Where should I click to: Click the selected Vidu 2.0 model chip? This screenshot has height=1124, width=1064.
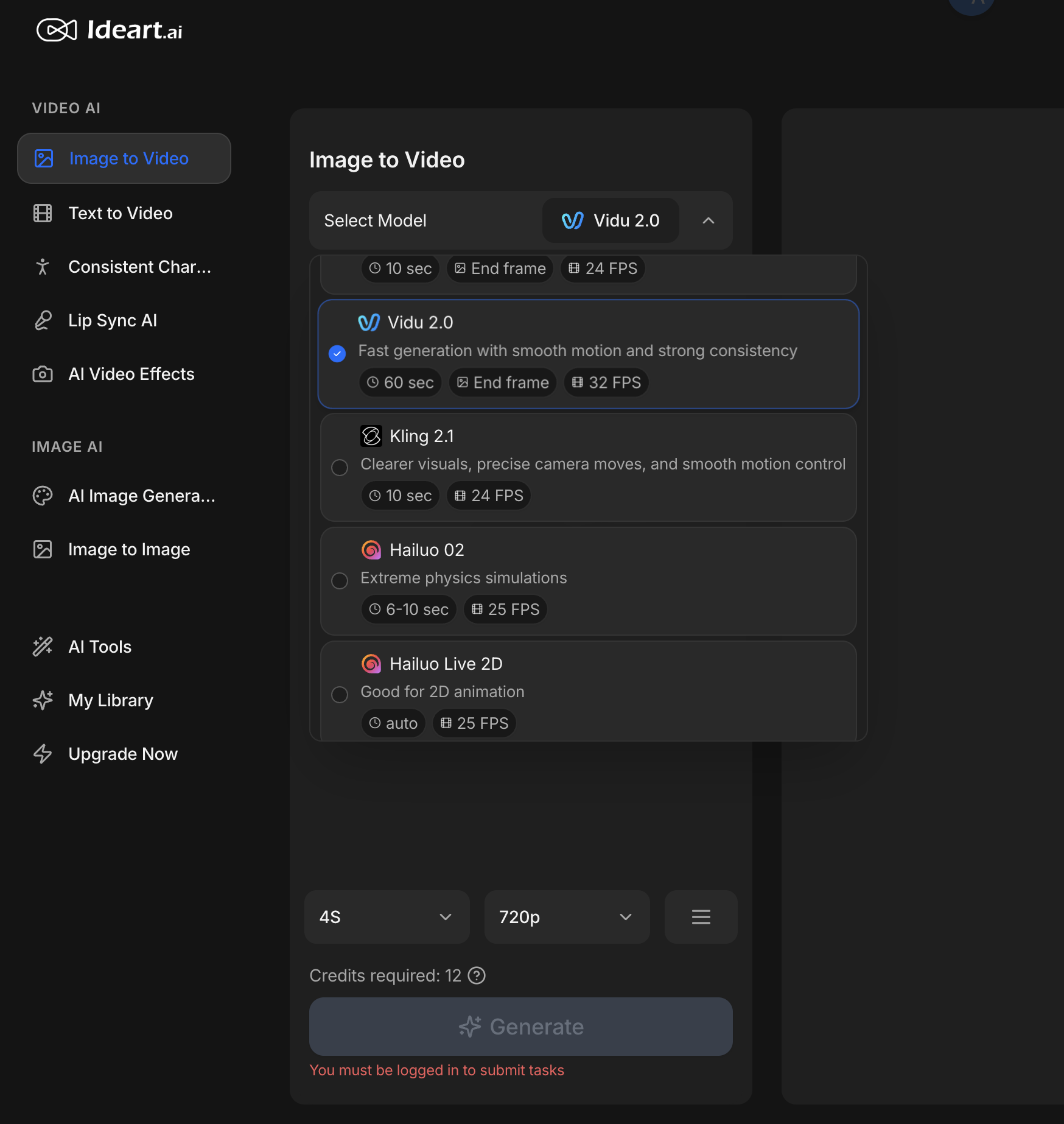coord(611,220)
